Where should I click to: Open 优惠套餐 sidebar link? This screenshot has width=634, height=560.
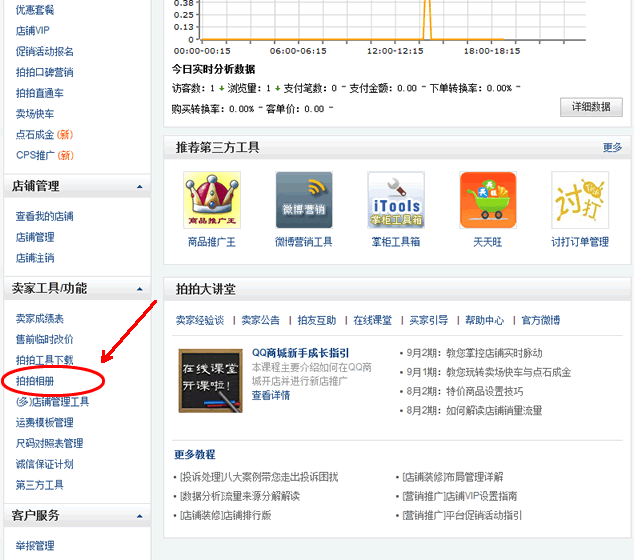(35, 10)
